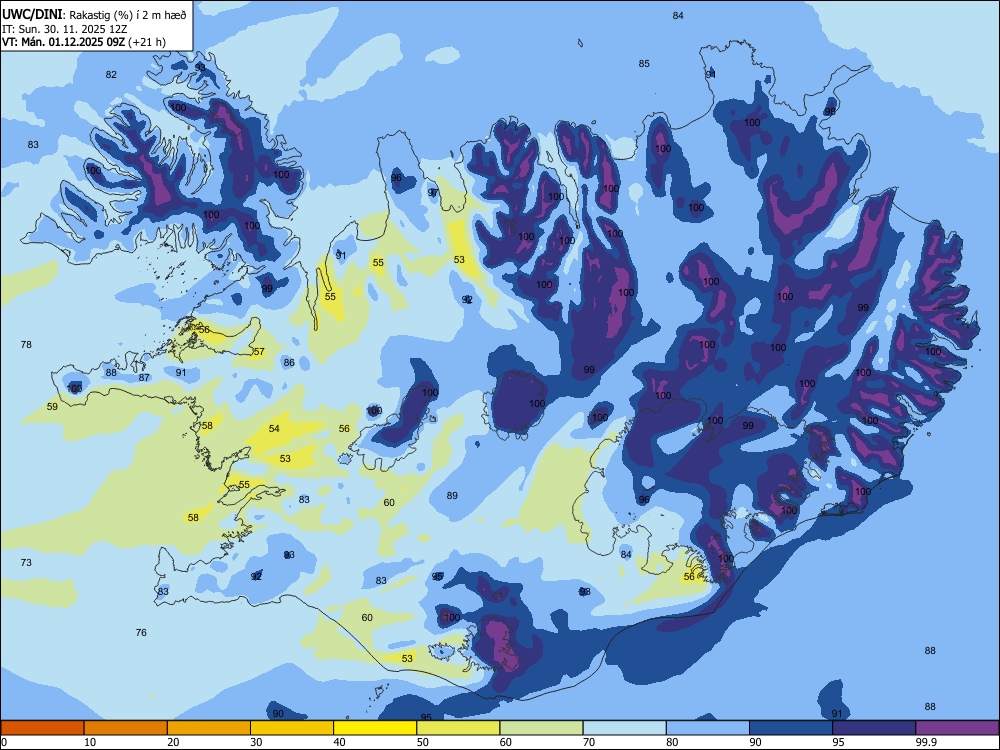Click the humidity value '89' in central Iceland
Viewport: 1000px width, 750px height.
452,496
